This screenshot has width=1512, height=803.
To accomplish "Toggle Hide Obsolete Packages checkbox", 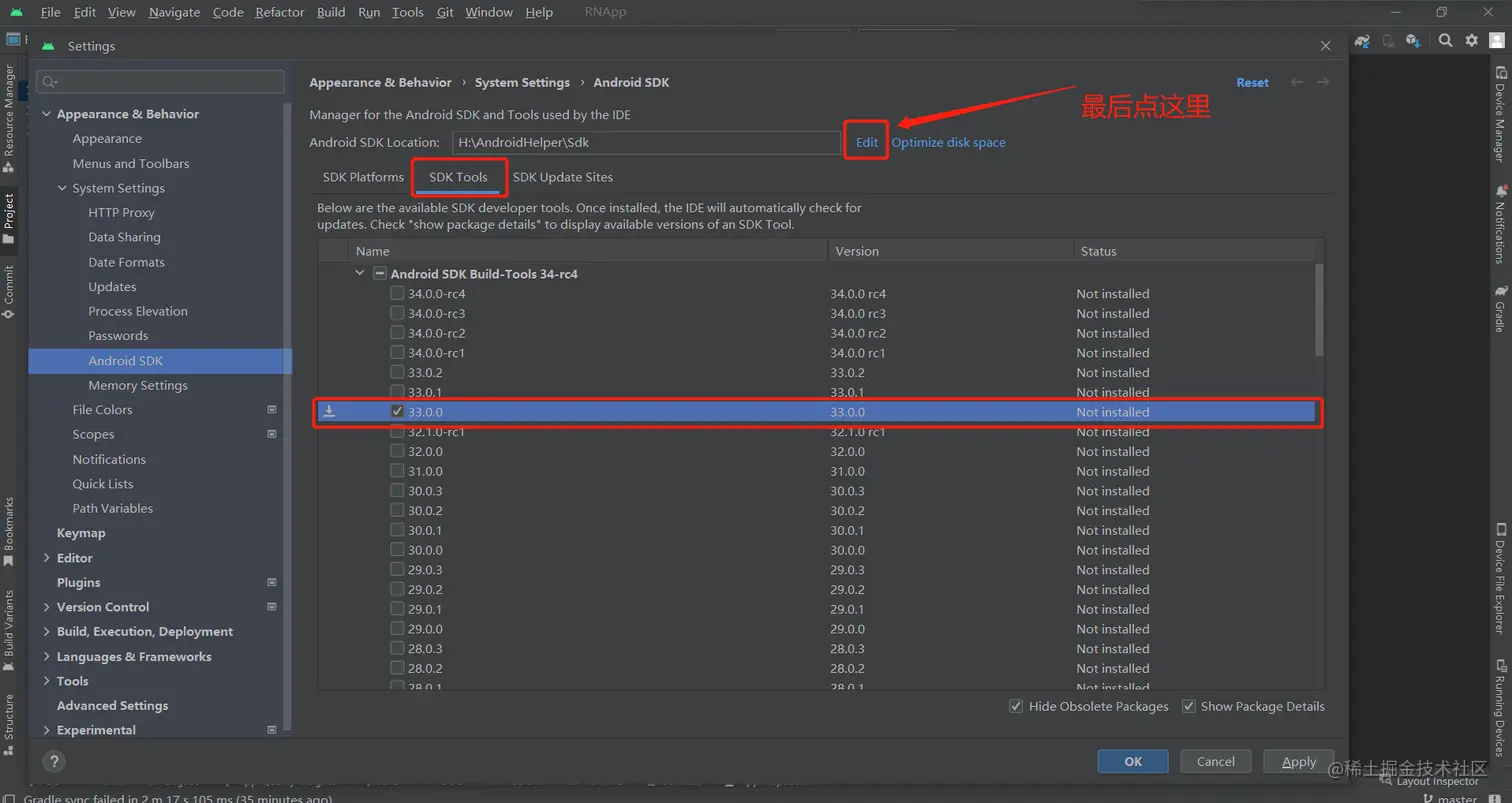I will (1017, 706).
